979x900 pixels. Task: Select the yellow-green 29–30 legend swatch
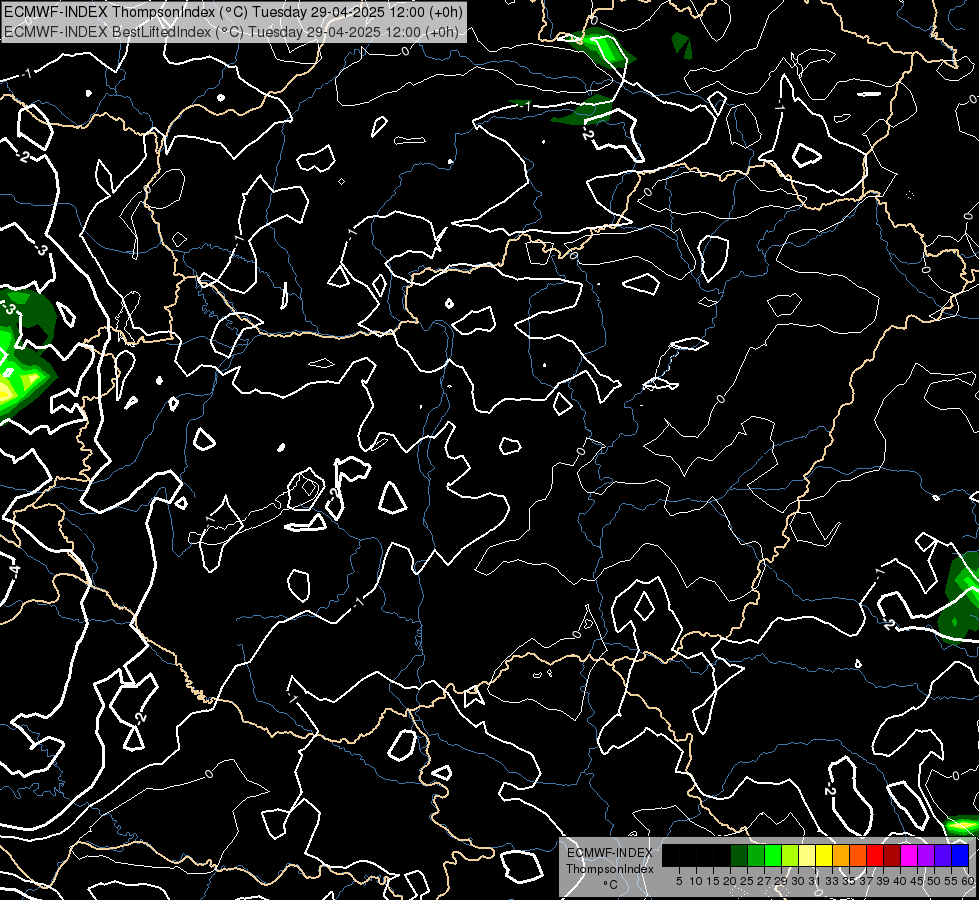point(790,855)
